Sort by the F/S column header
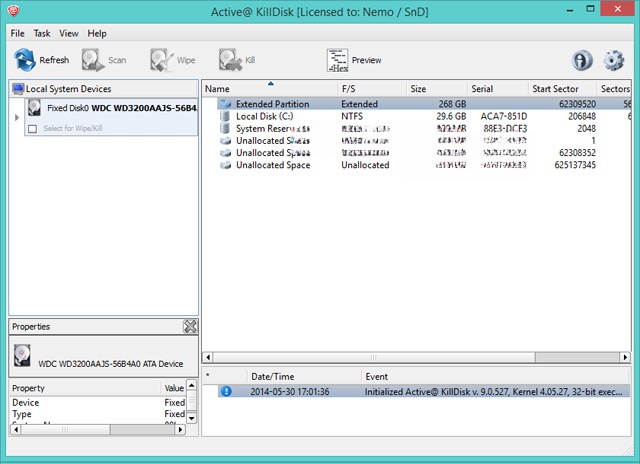Screen dimensions: 640x464 372,89
